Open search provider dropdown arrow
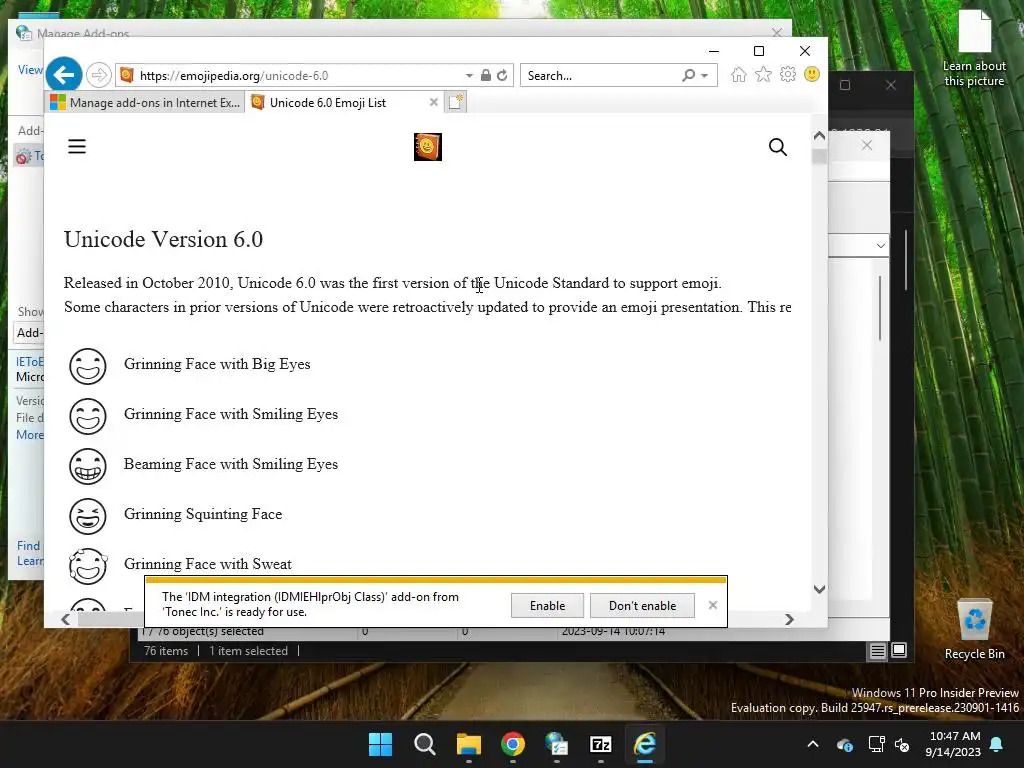1024x768 pixels. tap(705, 76)
